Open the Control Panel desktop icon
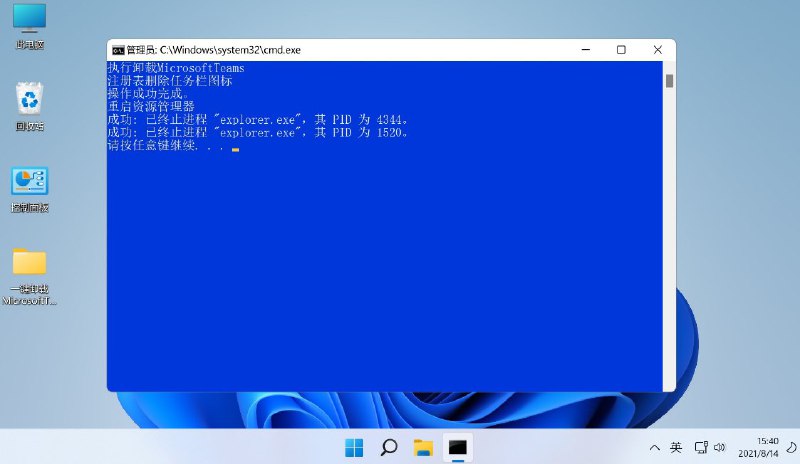The width and height of the screenshot is (800, 464). point(30,188)
